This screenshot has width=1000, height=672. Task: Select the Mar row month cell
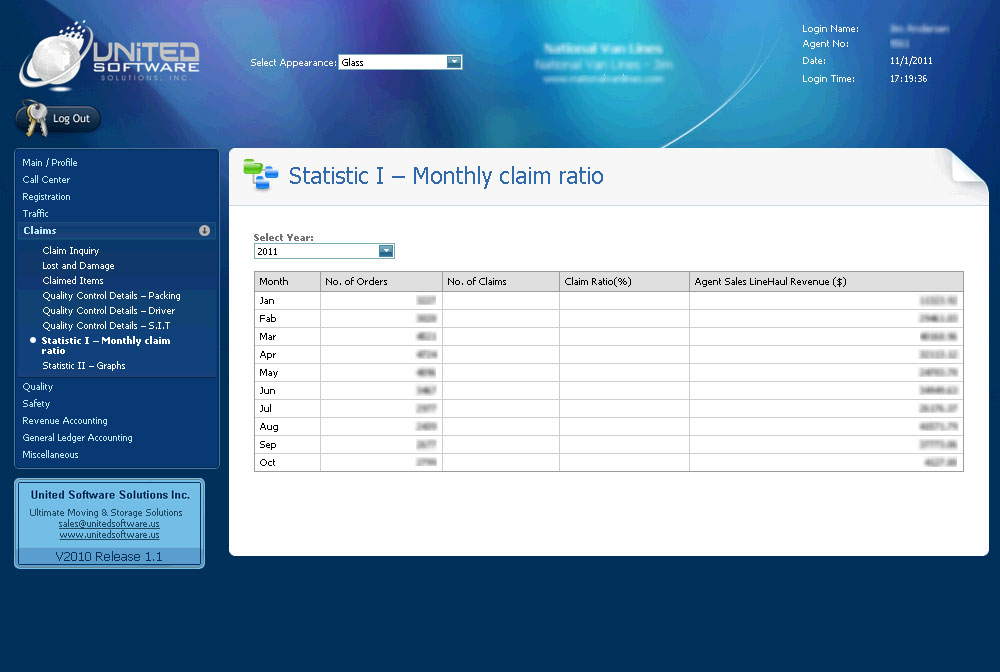pos(287,337)
